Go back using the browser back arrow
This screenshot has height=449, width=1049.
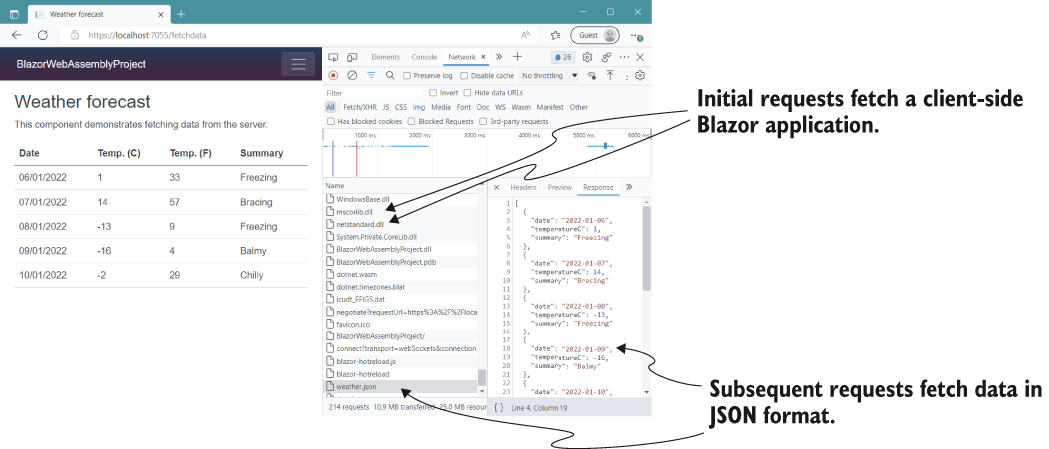[x=17, y=35]
